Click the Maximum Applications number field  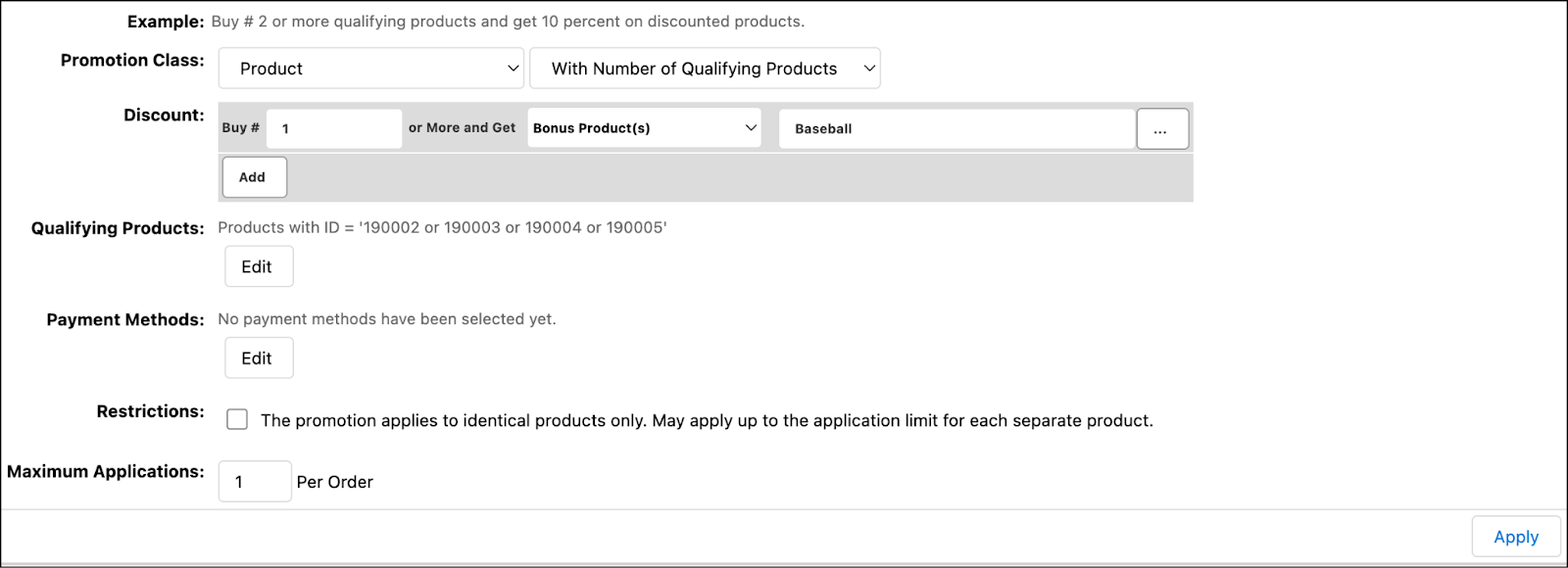[255, 482]
